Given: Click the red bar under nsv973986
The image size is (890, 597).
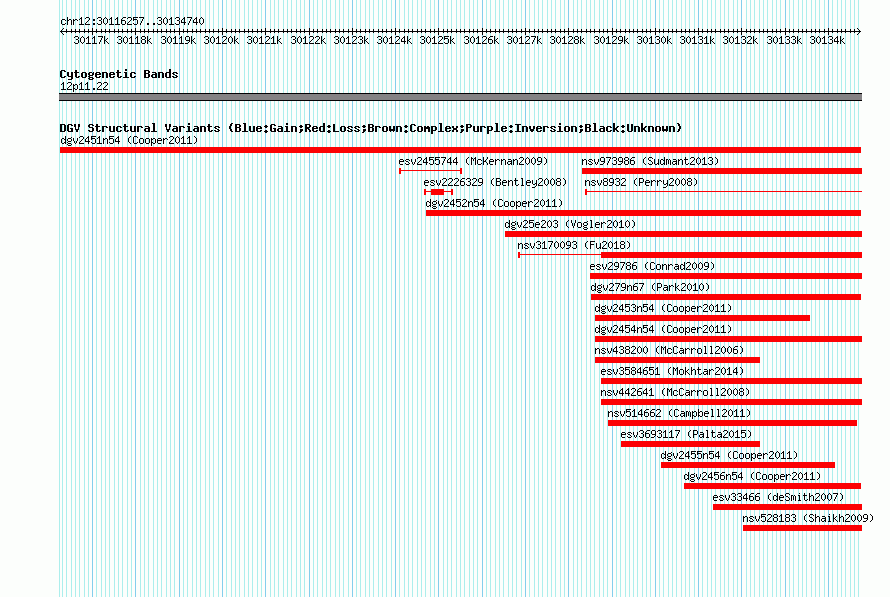Looking at the screenshot, I should pyautogui.click(x=721, y=171).
